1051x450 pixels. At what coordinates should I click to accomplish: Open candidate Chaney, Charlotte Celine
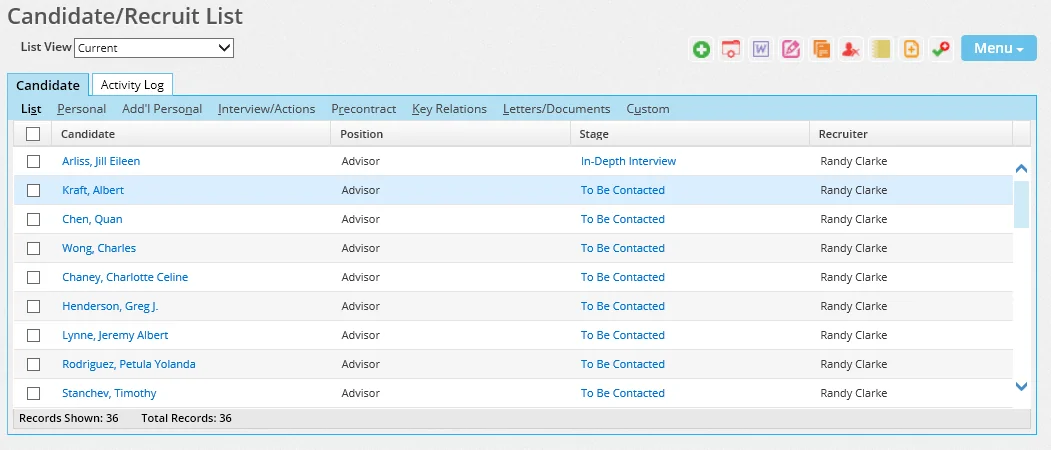pyautogui.click(x=125, y=277)
